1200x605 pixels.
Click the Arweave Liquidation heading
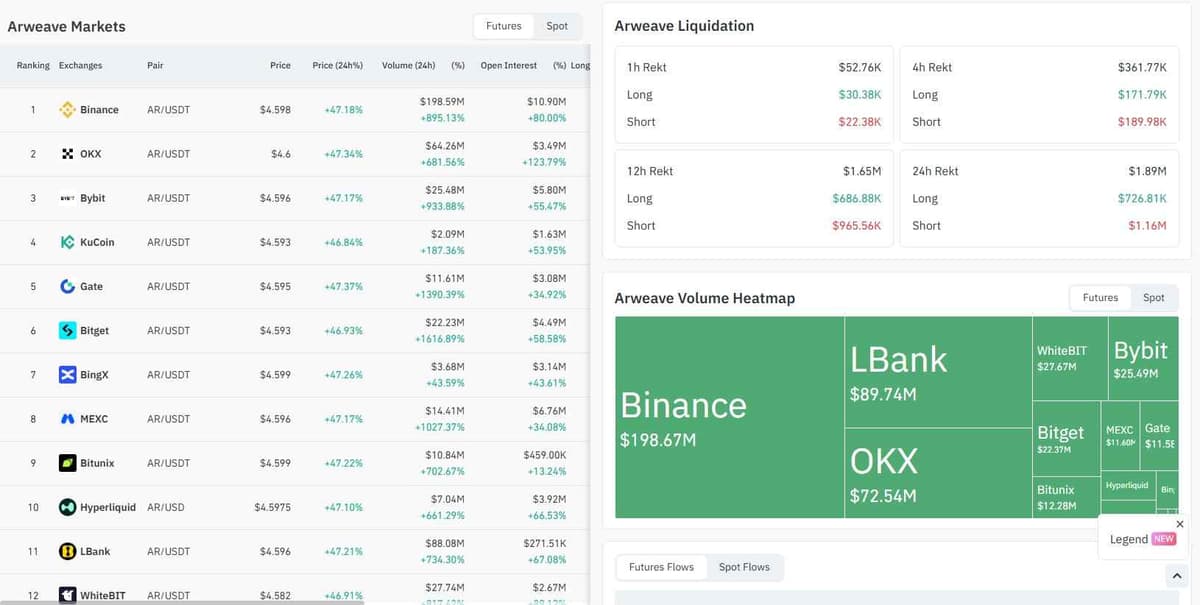(x=684, y=26)
